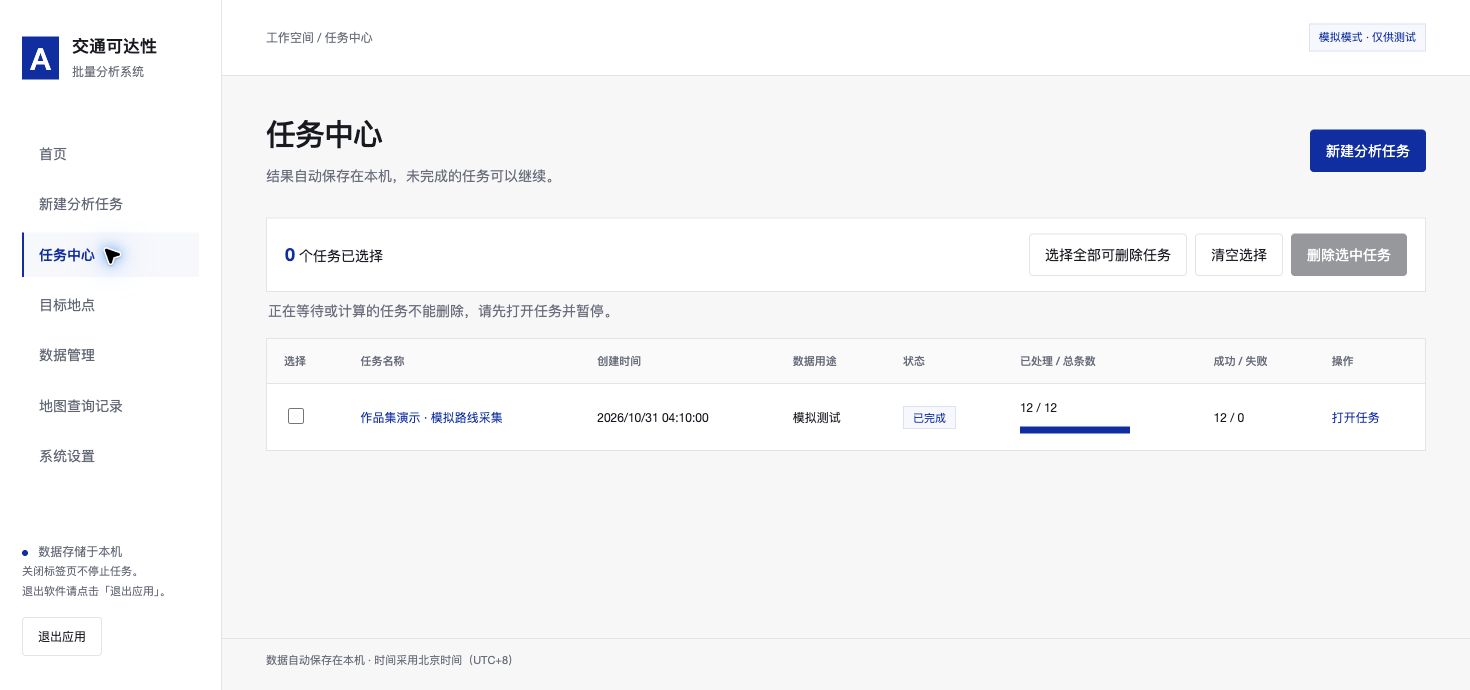Open 首页 in the sidebar
The image size is (1470, 690).
[110, 154]
